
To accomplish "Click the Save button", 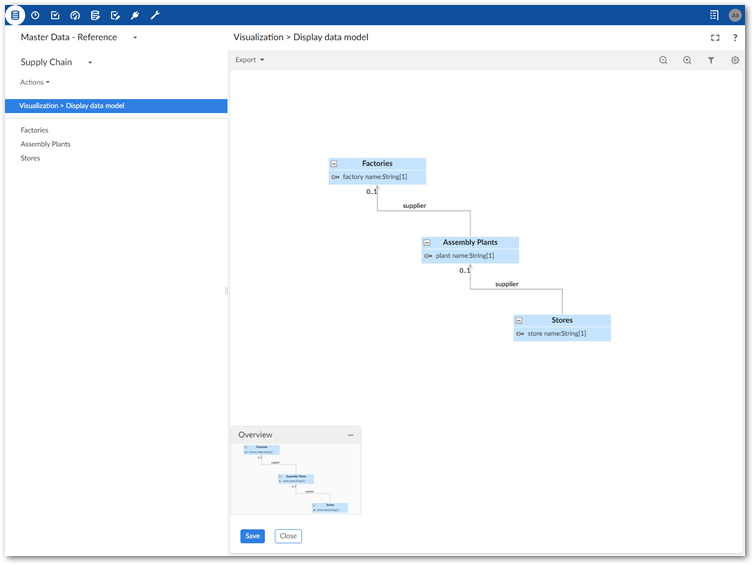I will point(252,536).
